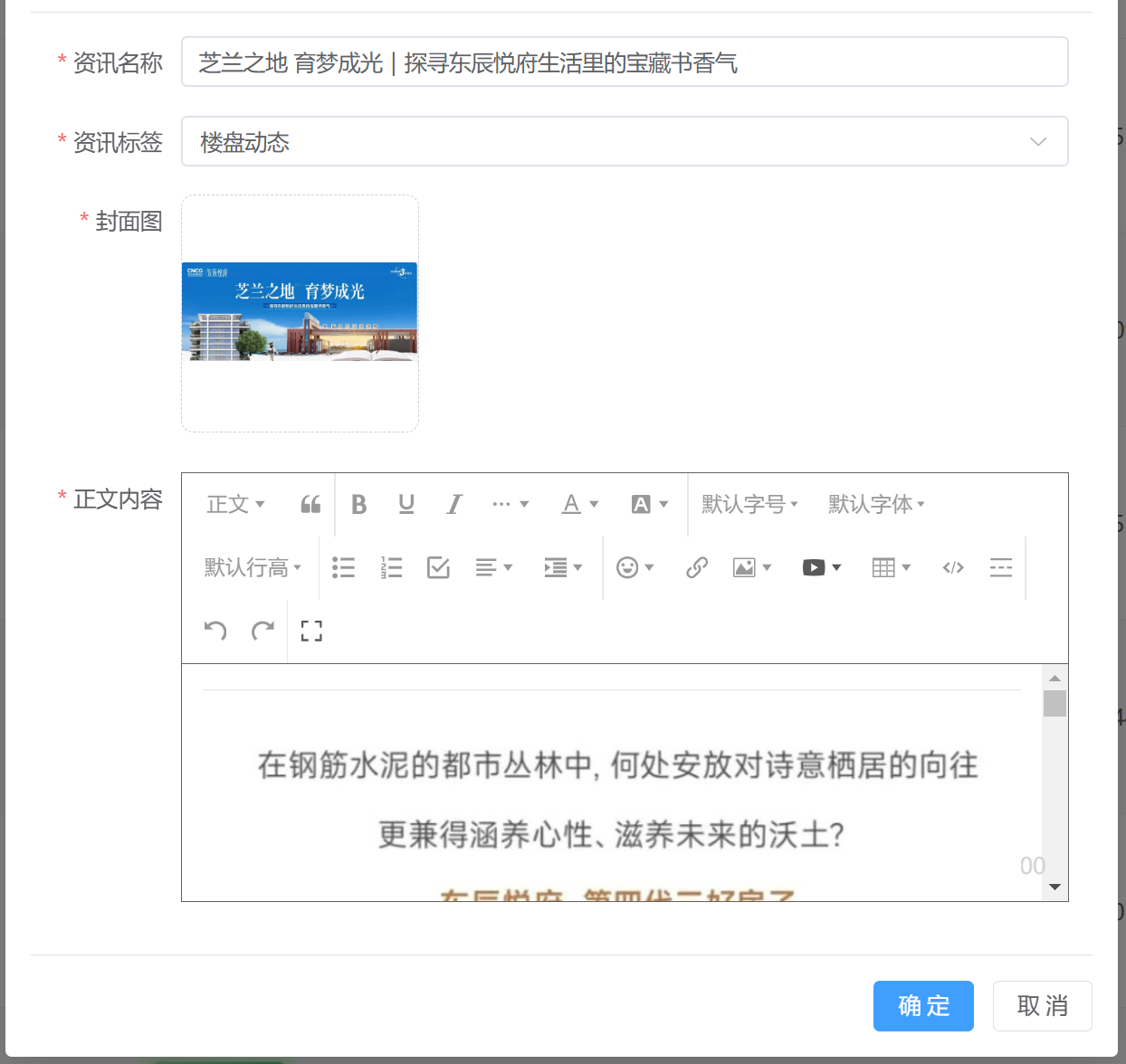The width and height of the screenshot is (1126, 1064).
Task: Create a bulleted list
Action: (343, 567)
